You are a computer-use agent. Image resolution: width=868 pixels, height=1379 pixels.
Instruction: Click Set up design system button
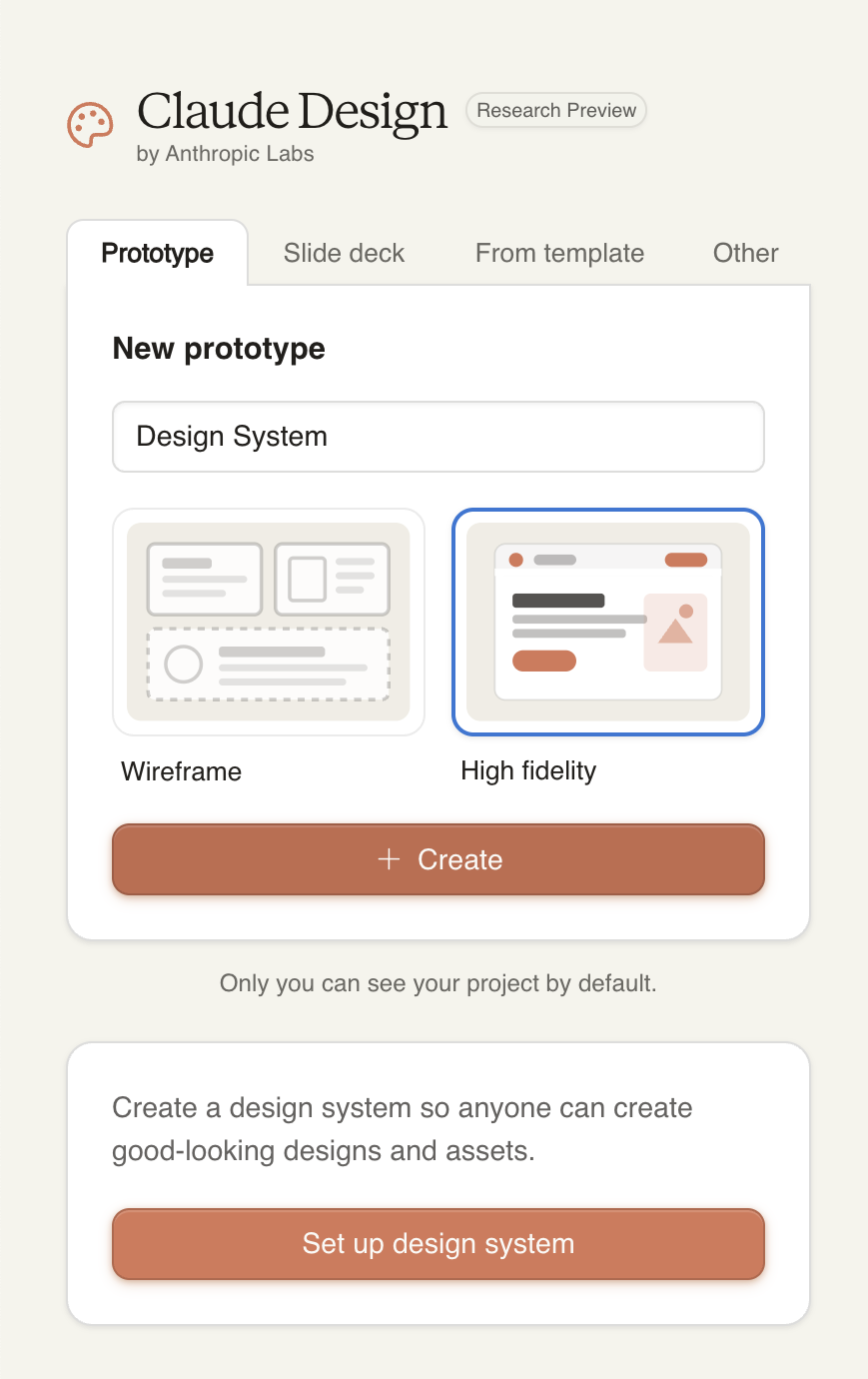pos(437,1244)
